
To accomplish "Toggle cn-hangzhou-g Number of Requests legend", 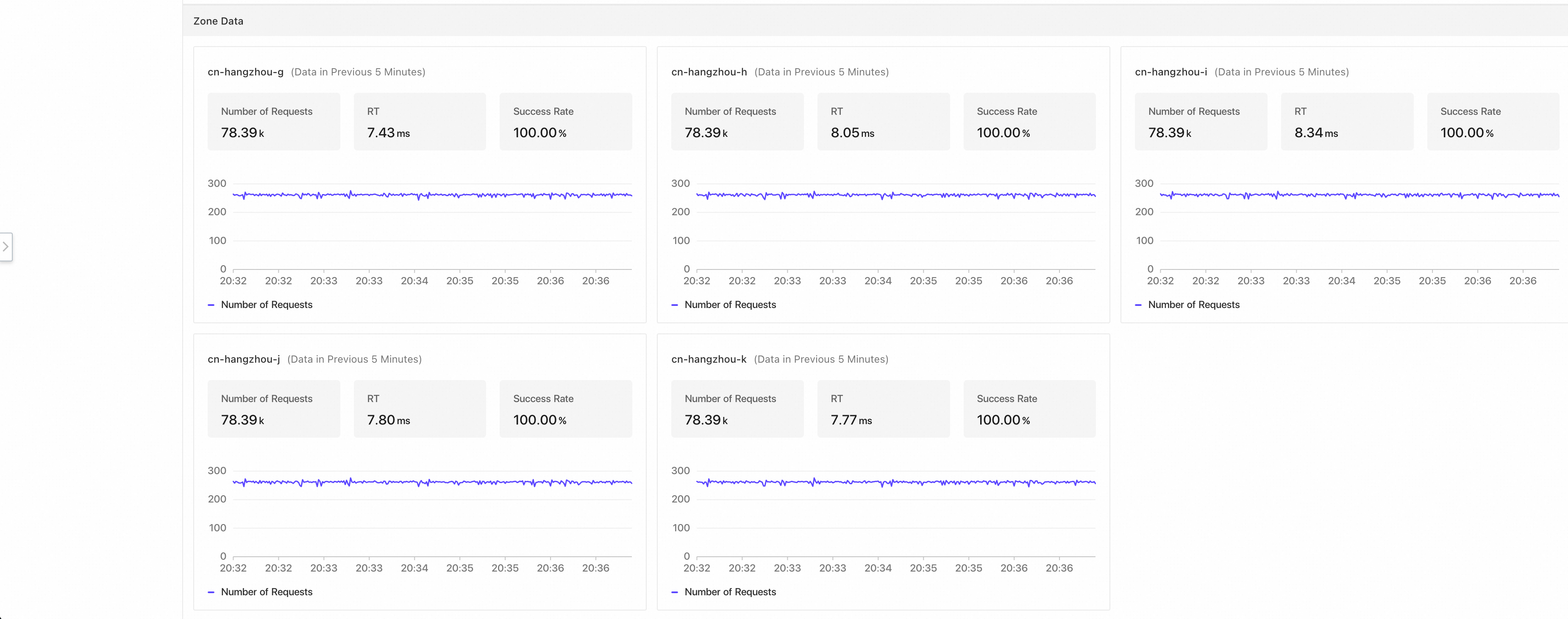I will point(266,304).
